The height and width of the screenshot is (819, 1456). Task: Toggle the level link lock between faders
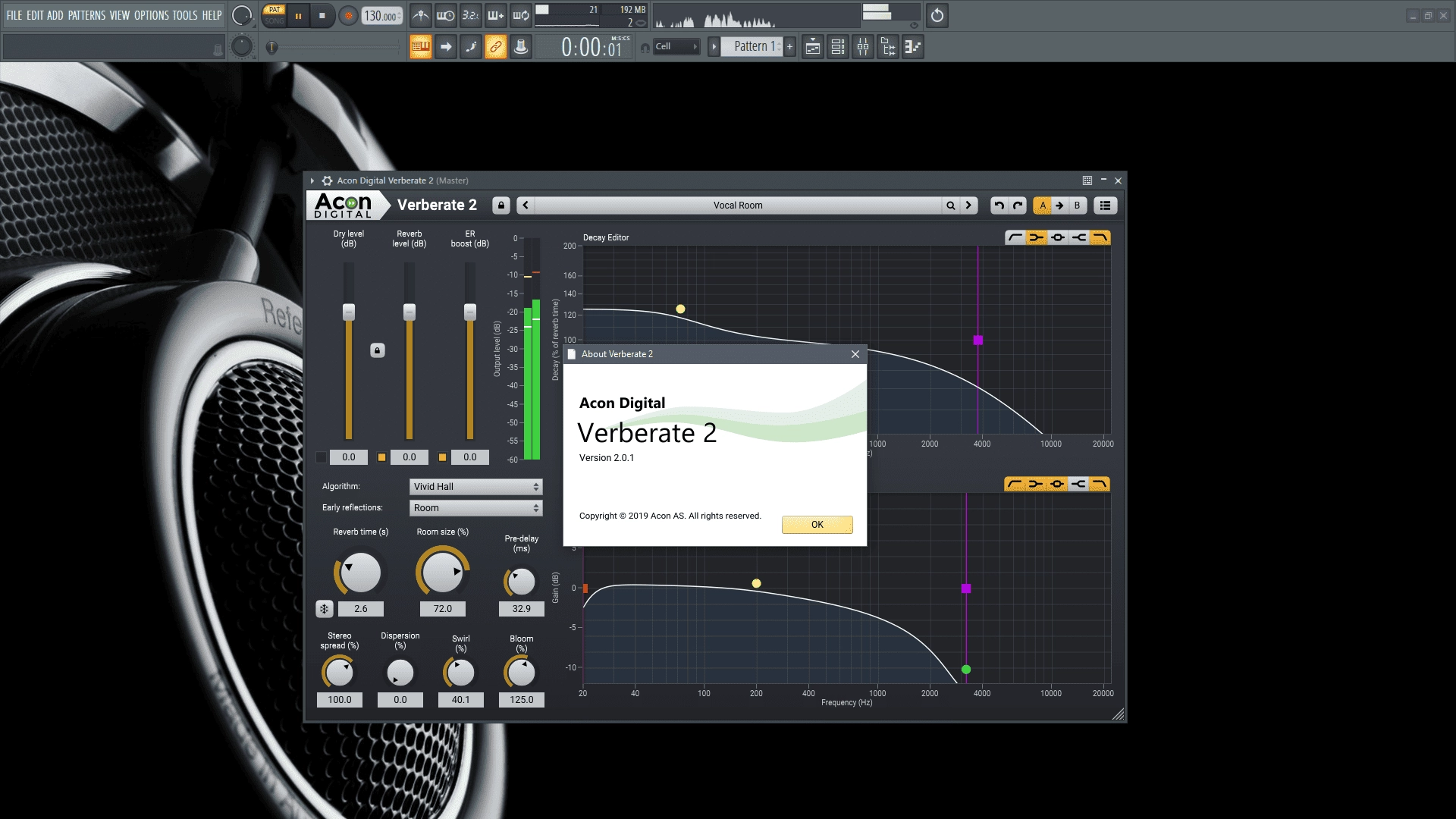pyautogui.click(x=378, y=350)
